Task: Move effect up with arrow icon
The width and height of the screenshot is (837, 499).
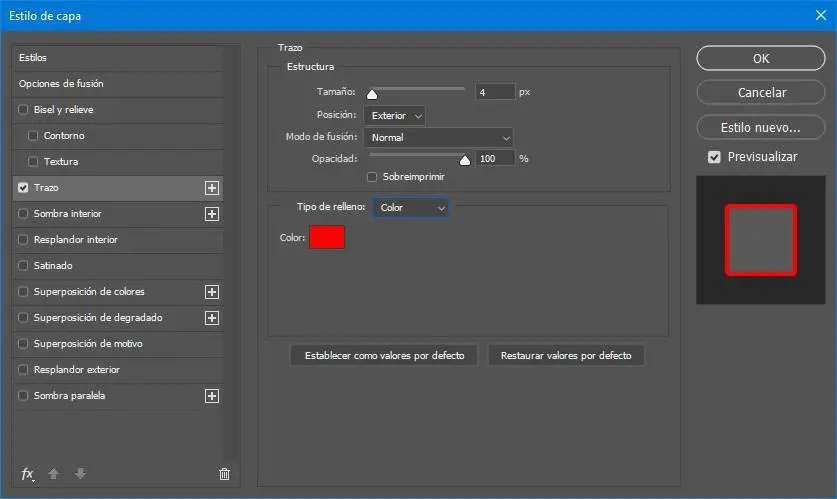Action: [53, 473]
